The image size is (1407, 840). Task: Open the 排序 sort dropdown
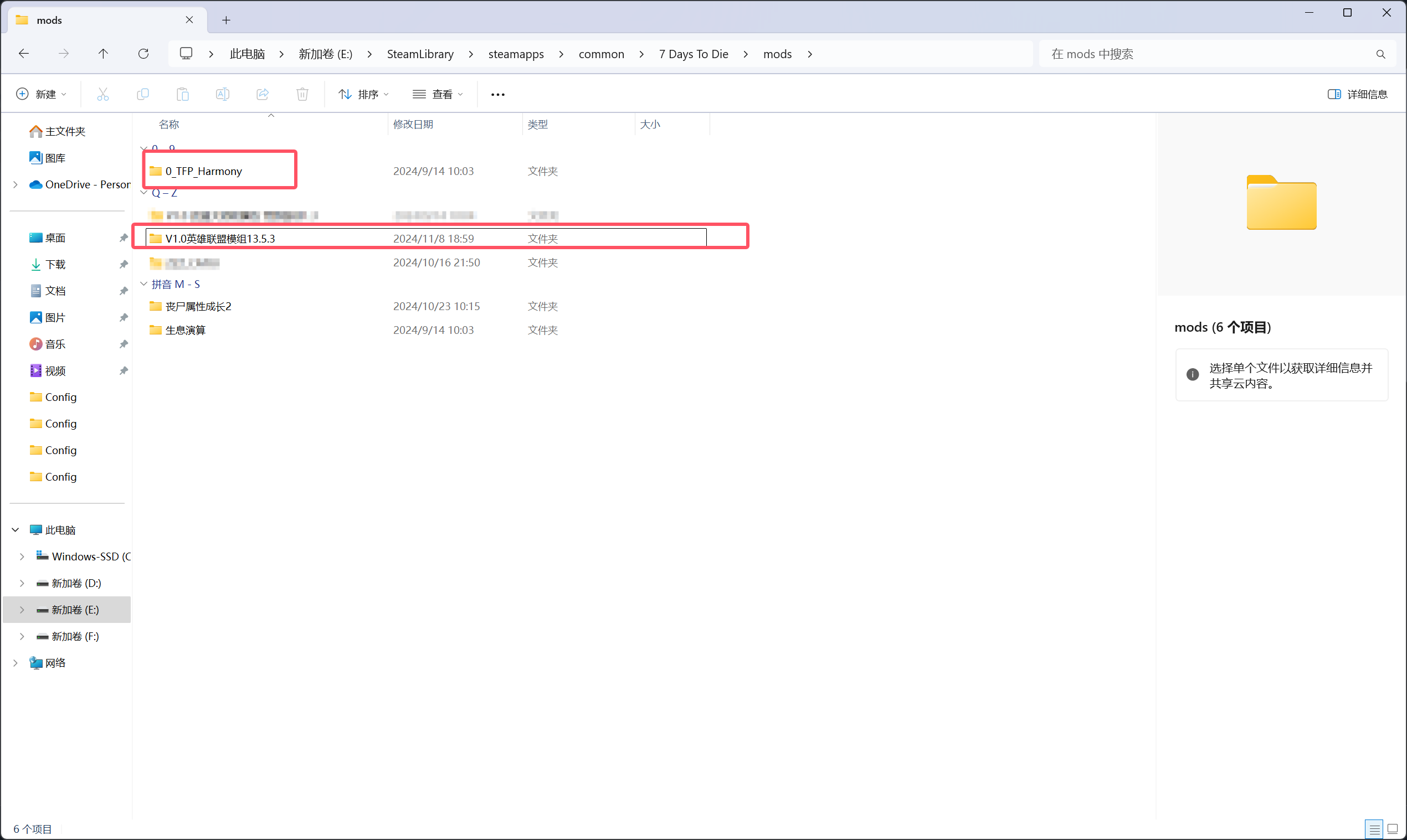coord(363,94)
